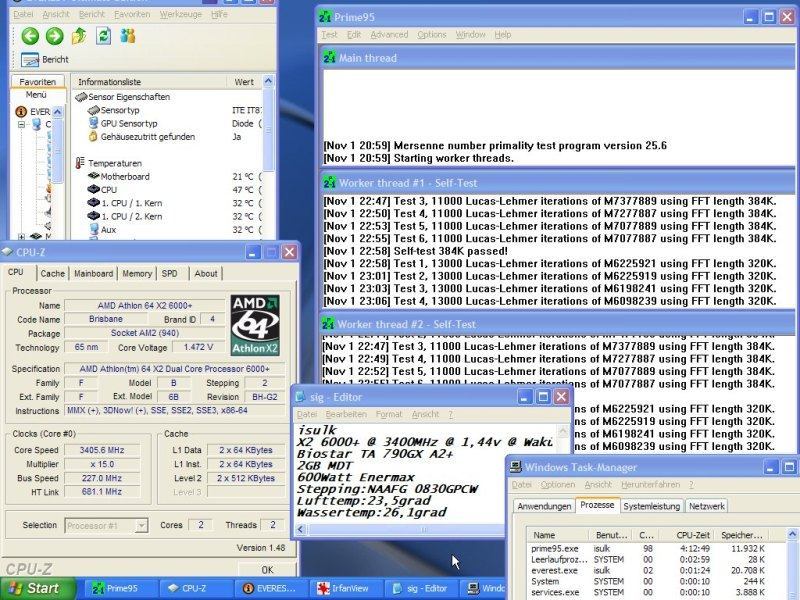This screenshot has height=600, width=800.
Task: Select the Favoriten tab in Everest sidebar
Action: (x=37, y=82)
